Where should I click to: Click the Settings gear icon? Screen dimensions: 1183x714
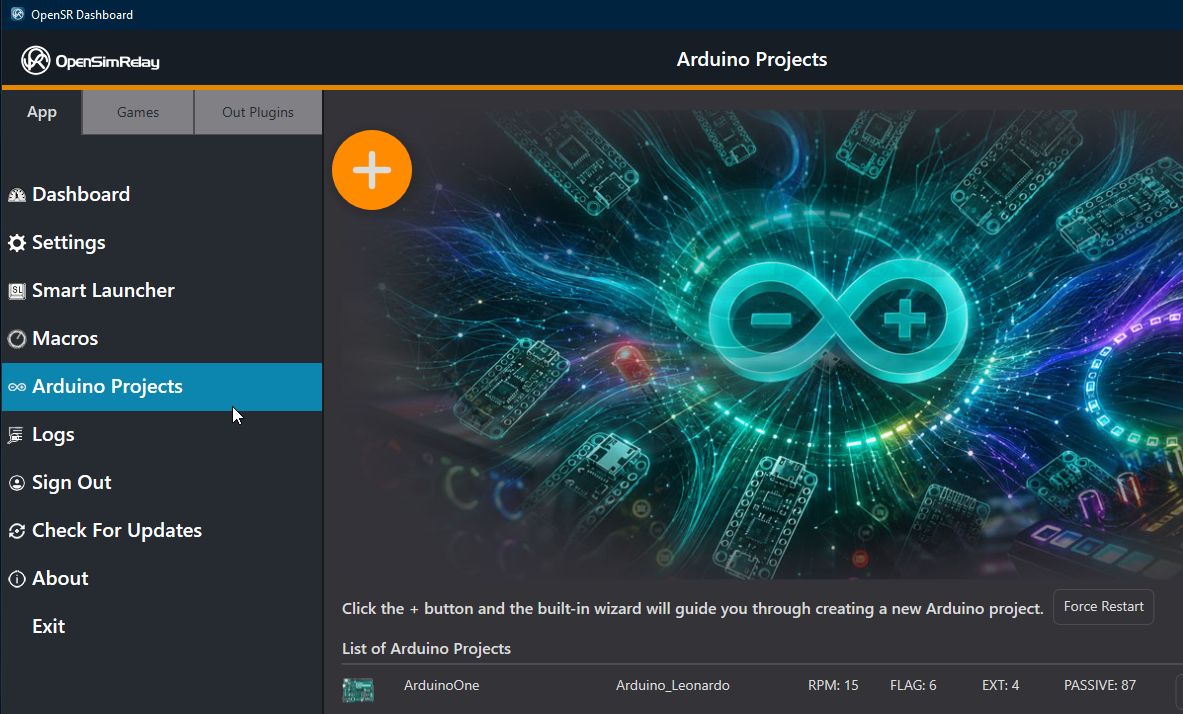point(17,243)
